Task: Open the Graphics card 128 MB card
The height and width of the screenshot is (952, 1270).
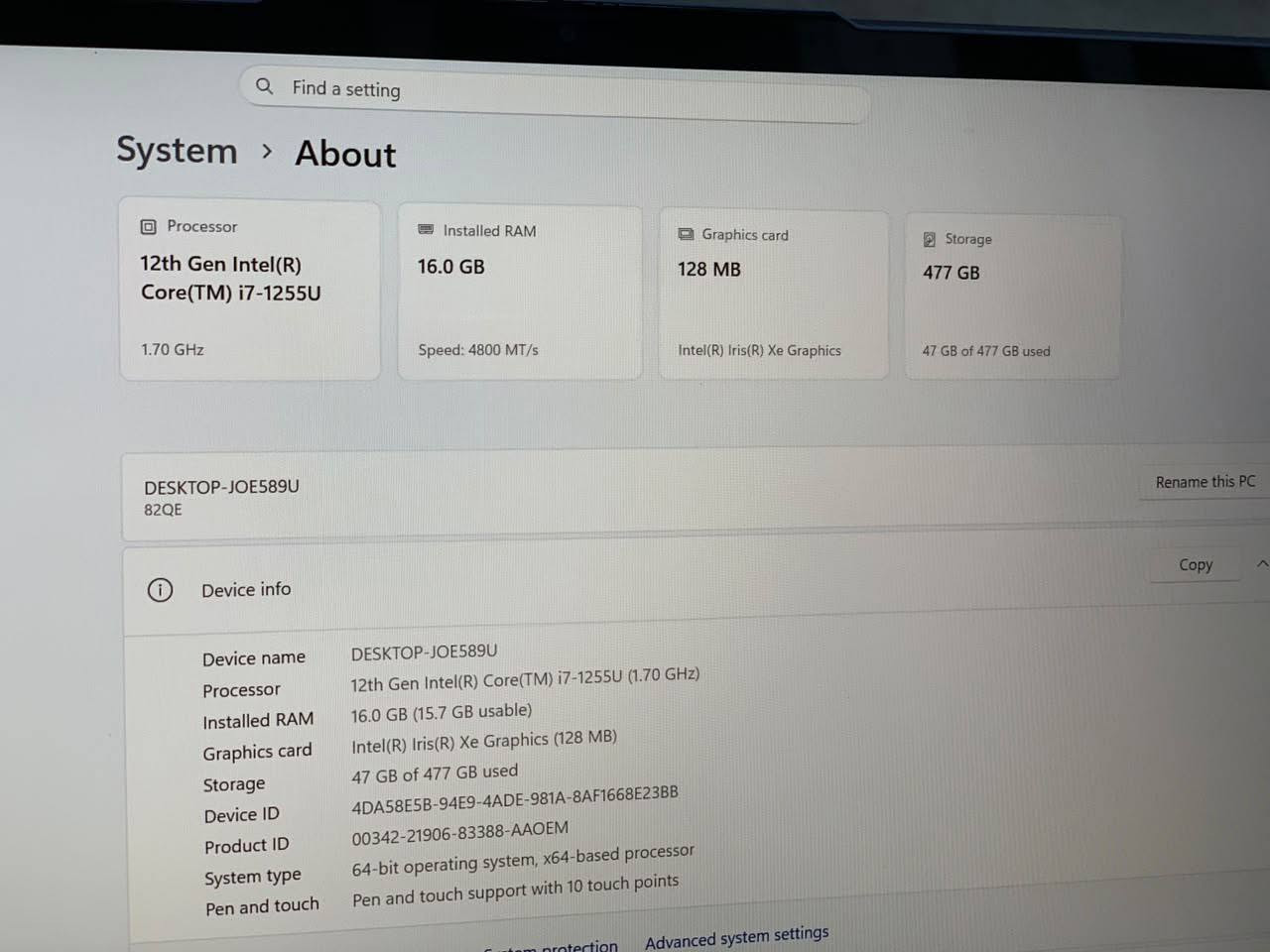Action: pos(774,294)
